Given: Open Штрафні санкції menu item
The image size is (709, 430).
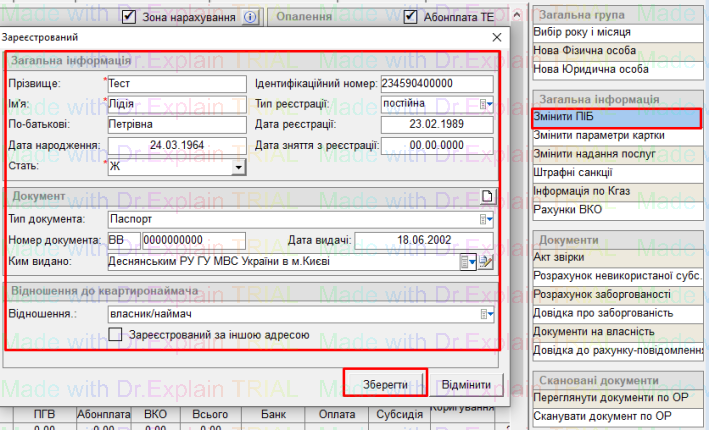Looking at the screenshot, I should coord(615,173).
